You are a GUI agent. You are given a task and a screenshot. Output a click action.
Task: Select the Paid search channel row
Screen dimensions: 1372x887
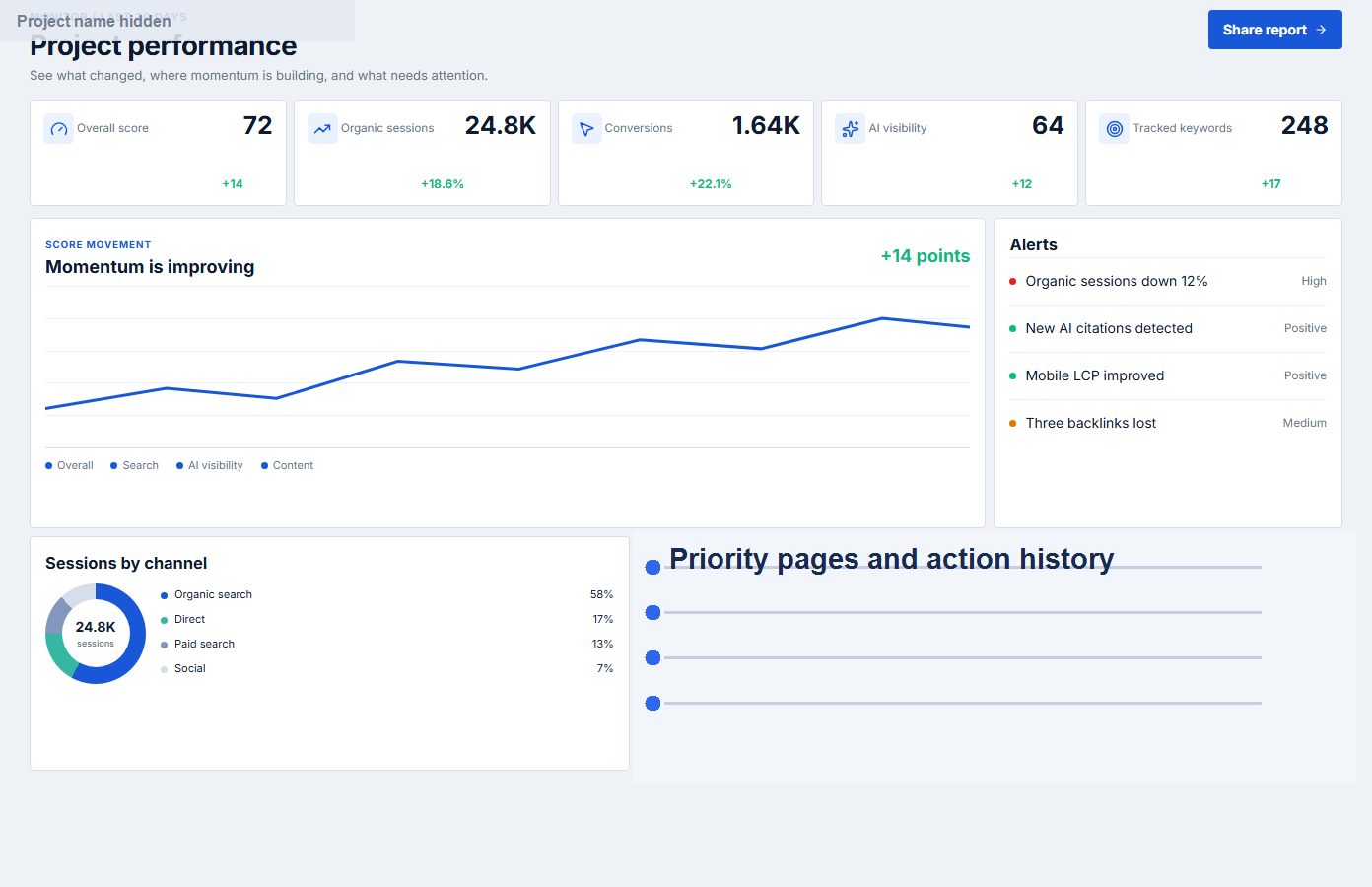pos(386,644)
